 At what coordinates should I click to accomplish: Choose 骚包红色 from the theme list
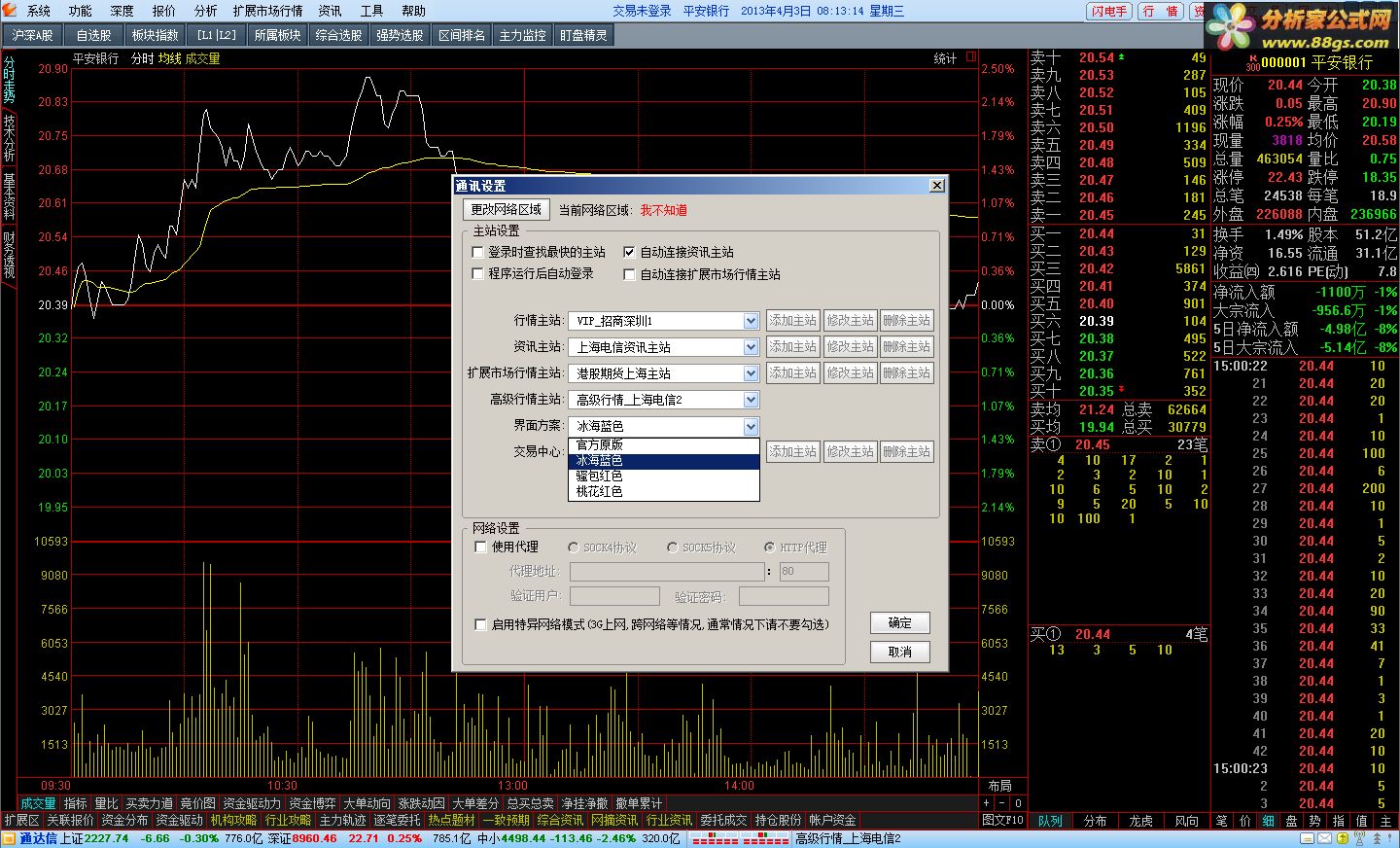point(663,477)
